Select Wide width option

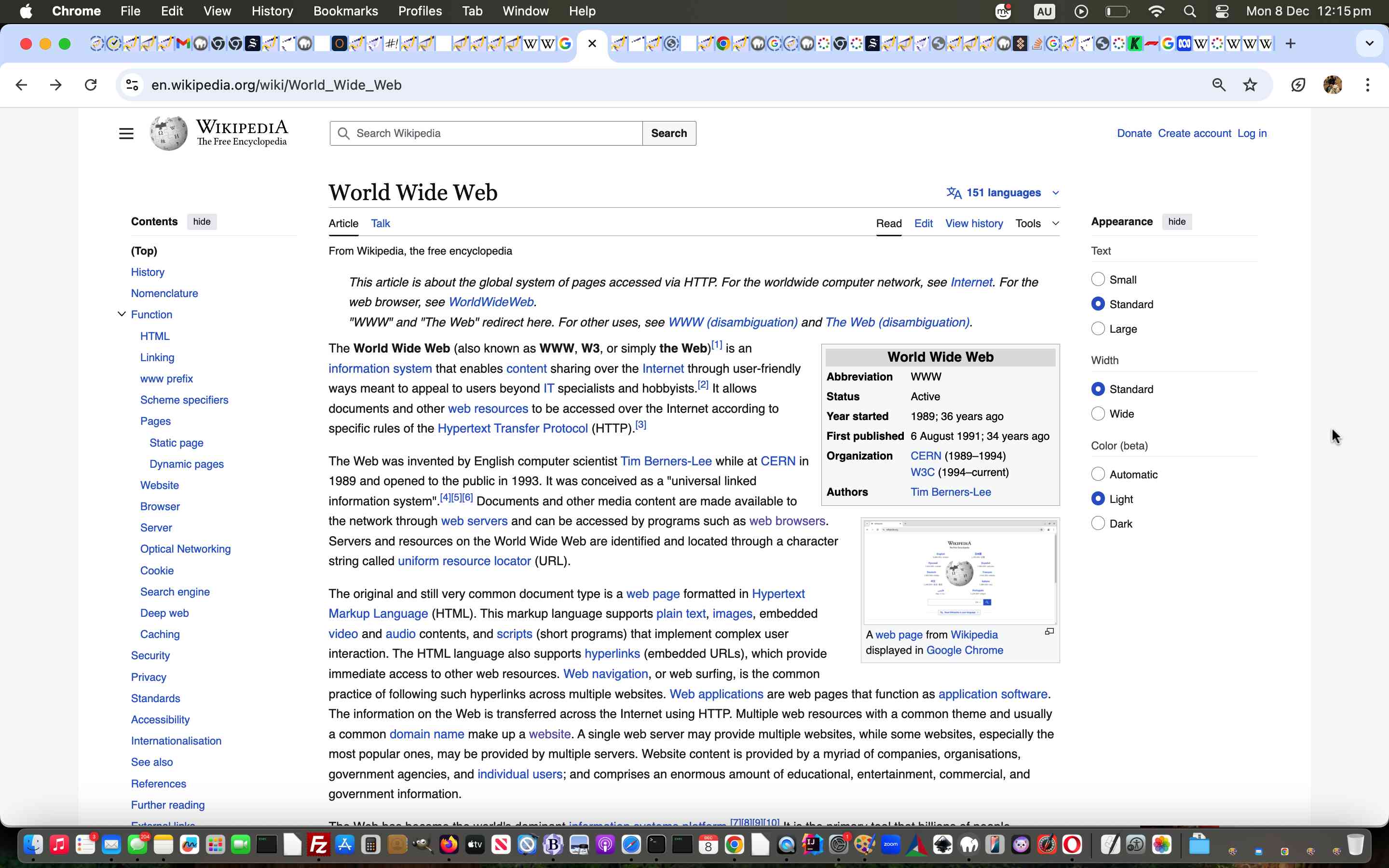(1097, 413)
